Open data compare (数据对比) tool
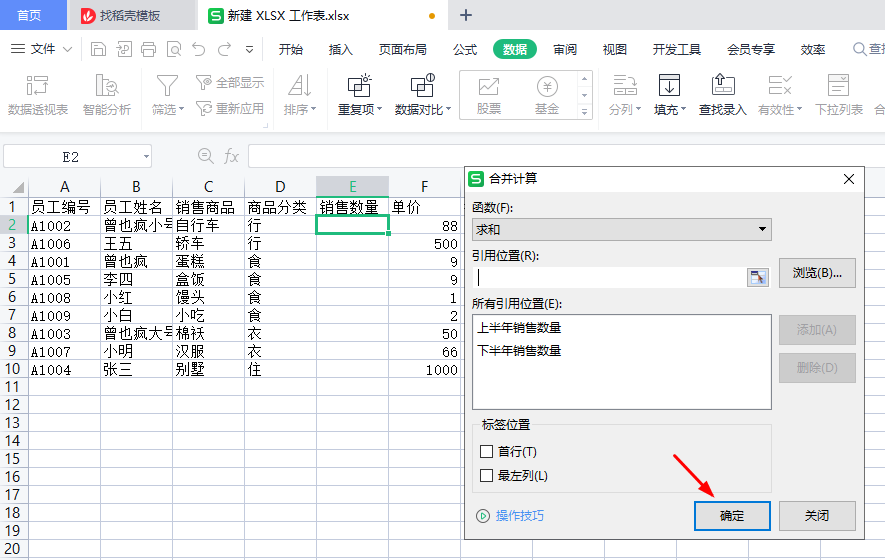 (x=423, y=95)
